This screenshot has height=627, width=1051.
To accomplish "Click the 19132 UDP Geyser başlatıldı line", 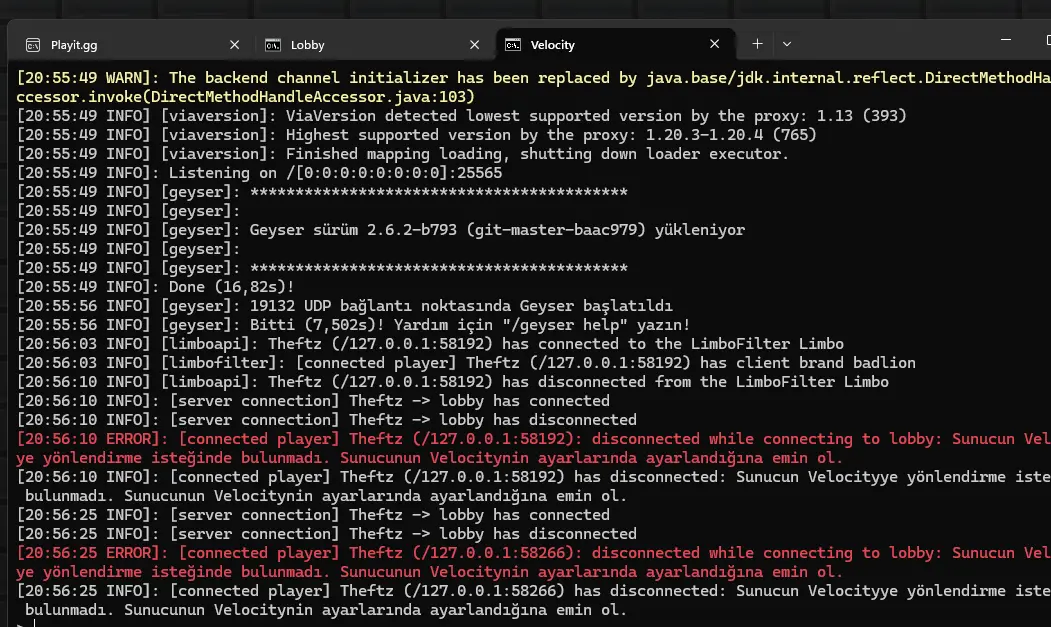I will pyautogui.click(x=344, y=306).
